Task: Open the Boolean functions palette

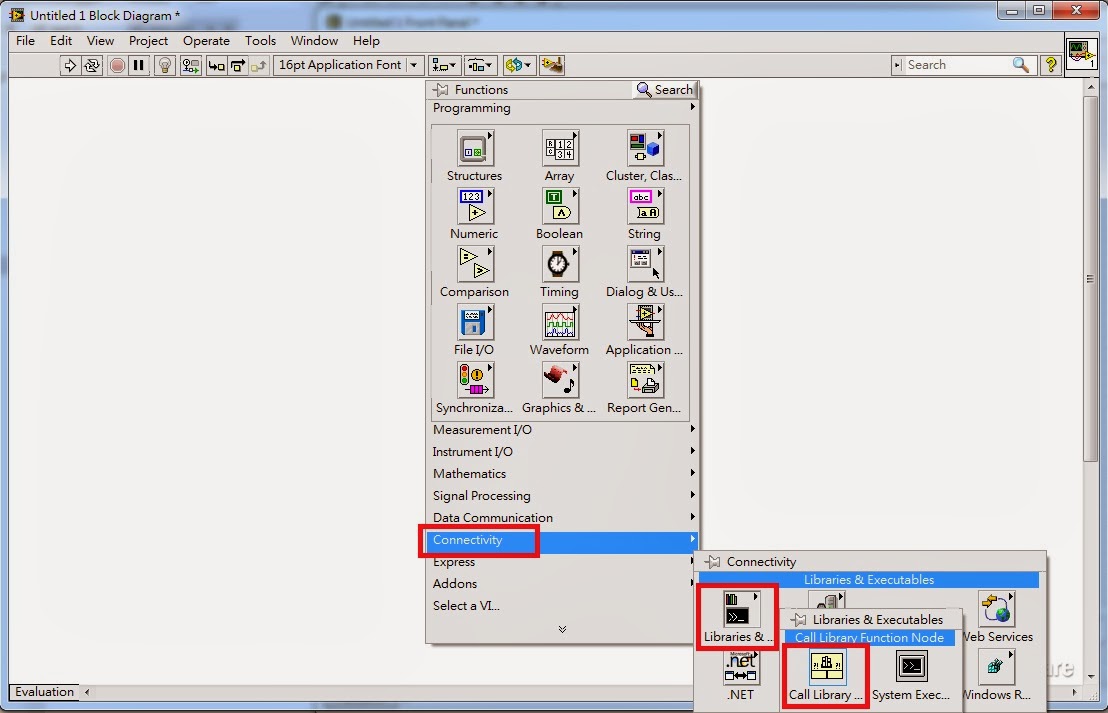Action: coord(559,207)
